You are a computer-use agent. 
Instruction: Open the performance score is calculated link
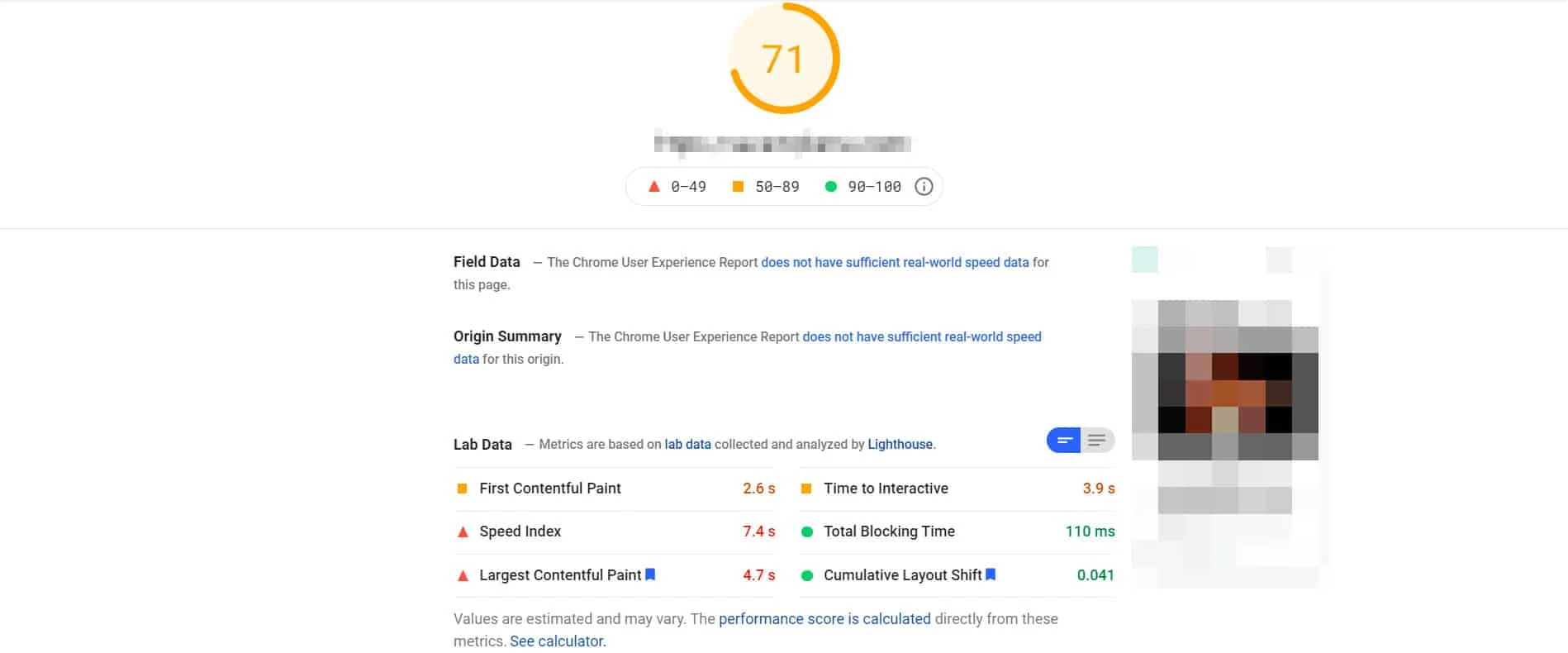coord(824,618)
